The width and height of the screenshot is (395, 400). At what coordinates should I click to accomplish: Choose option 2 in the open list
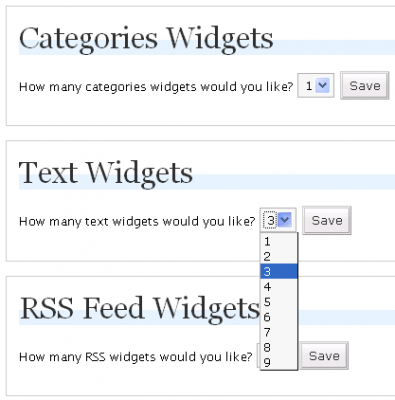click(x=279, y=256)
